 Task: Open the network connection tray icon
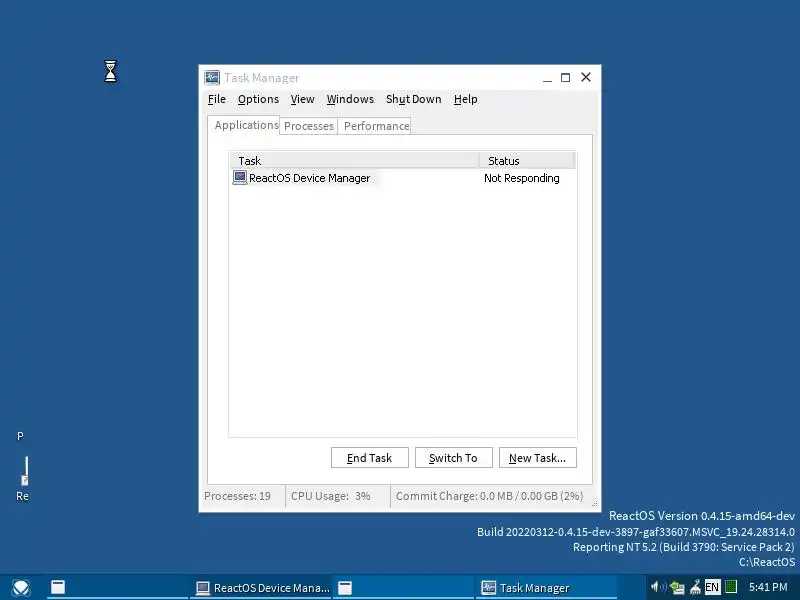click(677, 588)
